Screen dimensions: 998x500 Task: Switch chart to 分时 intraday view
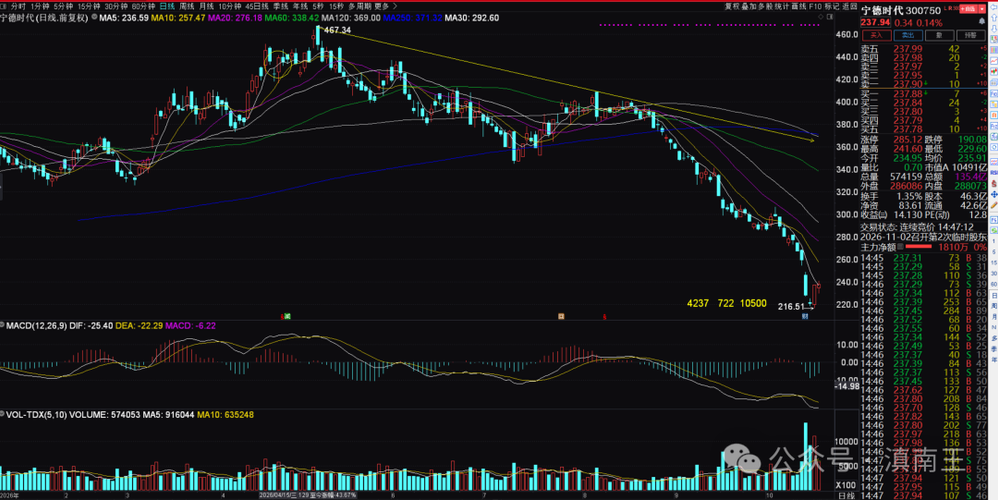18,6
